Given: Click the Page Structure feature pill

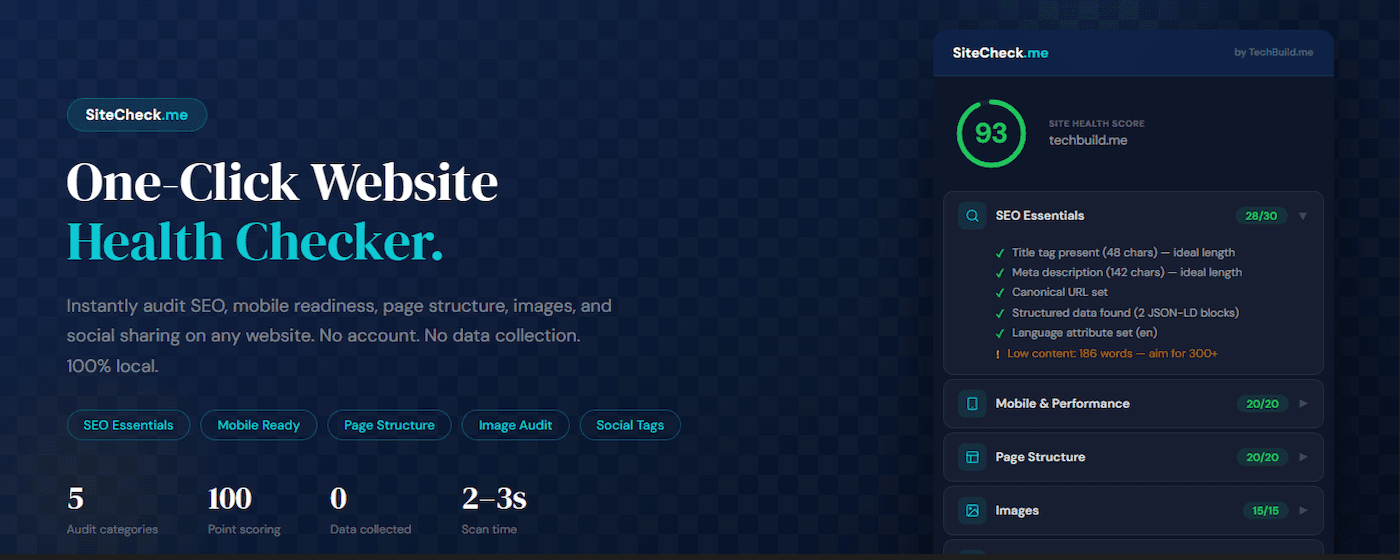Looking at the screenshot, I should coord(389,425).
